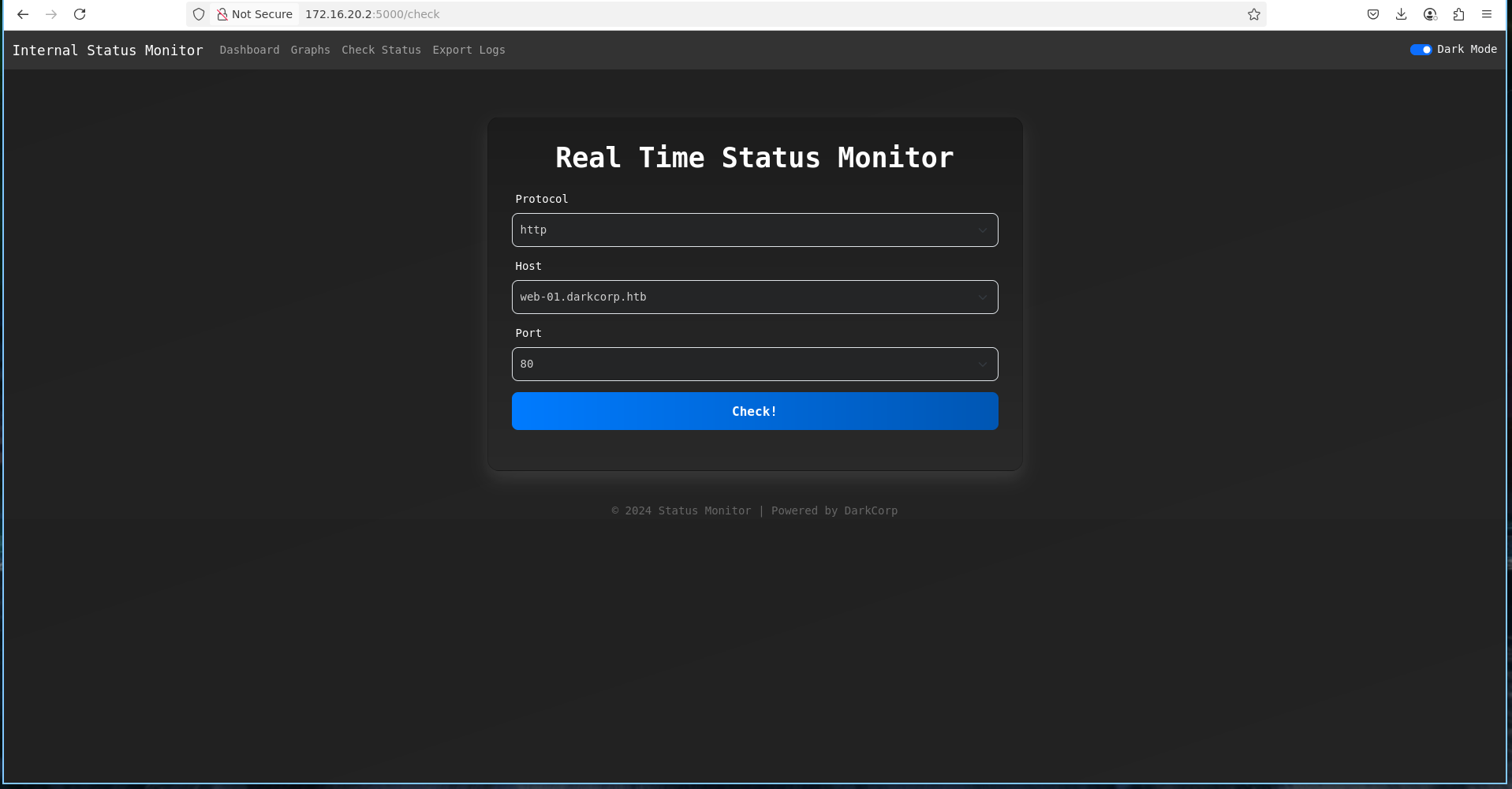
Task: Open the Host dropdown with web-01.darkcorp.htb
Action: [754, 297]
